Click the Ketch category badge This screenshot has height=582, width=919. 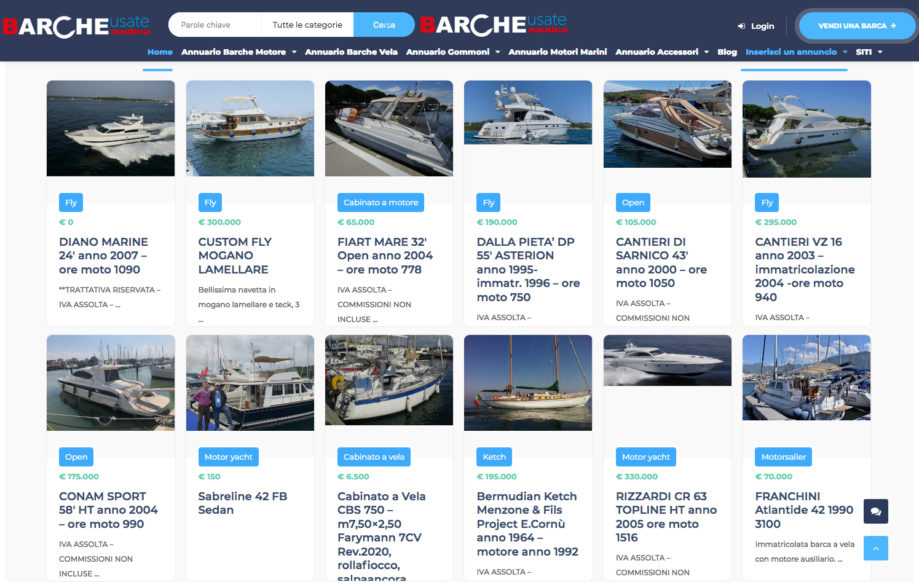point(494,457)
